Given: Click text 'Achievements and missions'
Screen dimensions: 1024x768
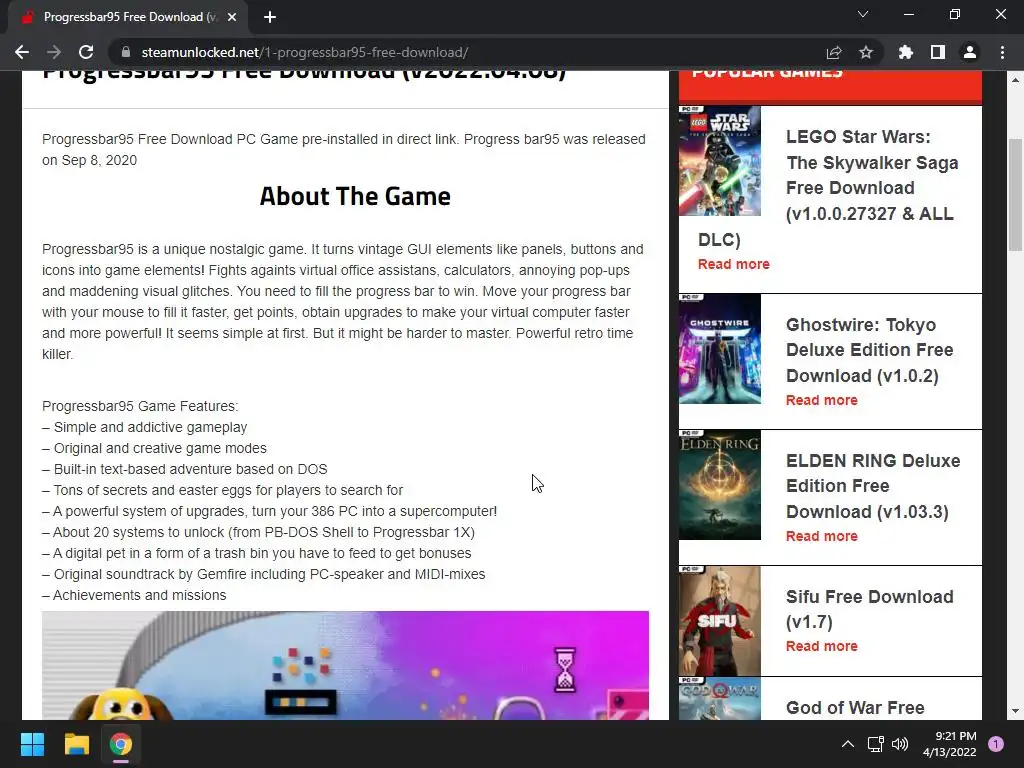Looking at the screenshot, I should [140, 595].
